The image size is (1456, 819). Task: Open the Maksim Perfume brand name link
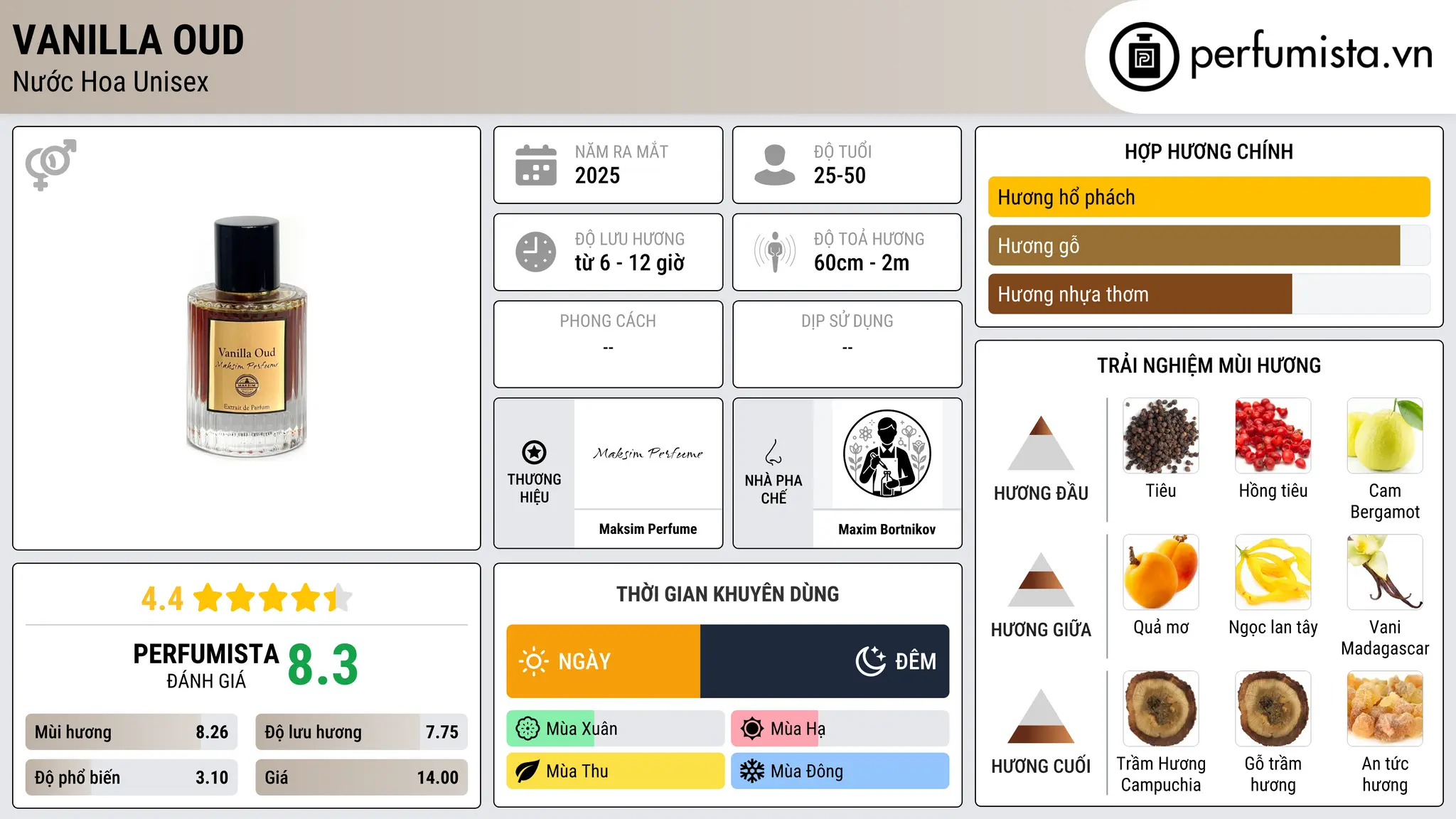pyautogui.click(x=648, y=529)
